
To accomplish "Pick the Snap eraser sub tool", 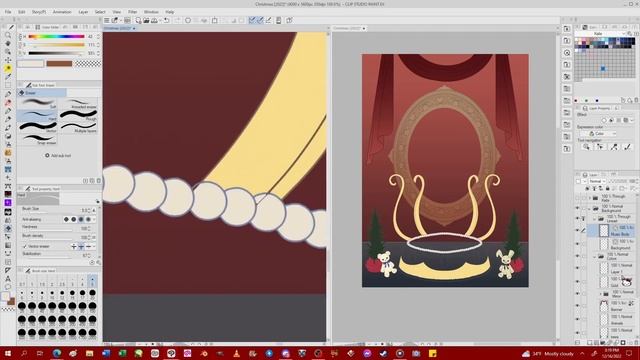I will 37,140.
